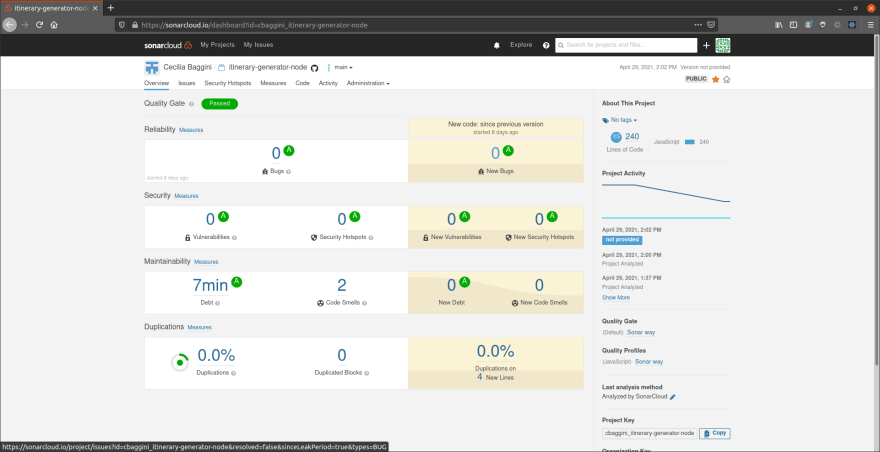The width and height of the screenshot is (880, 452).
Task: Click the SonarCloud logo
Action: coord(168,45)
